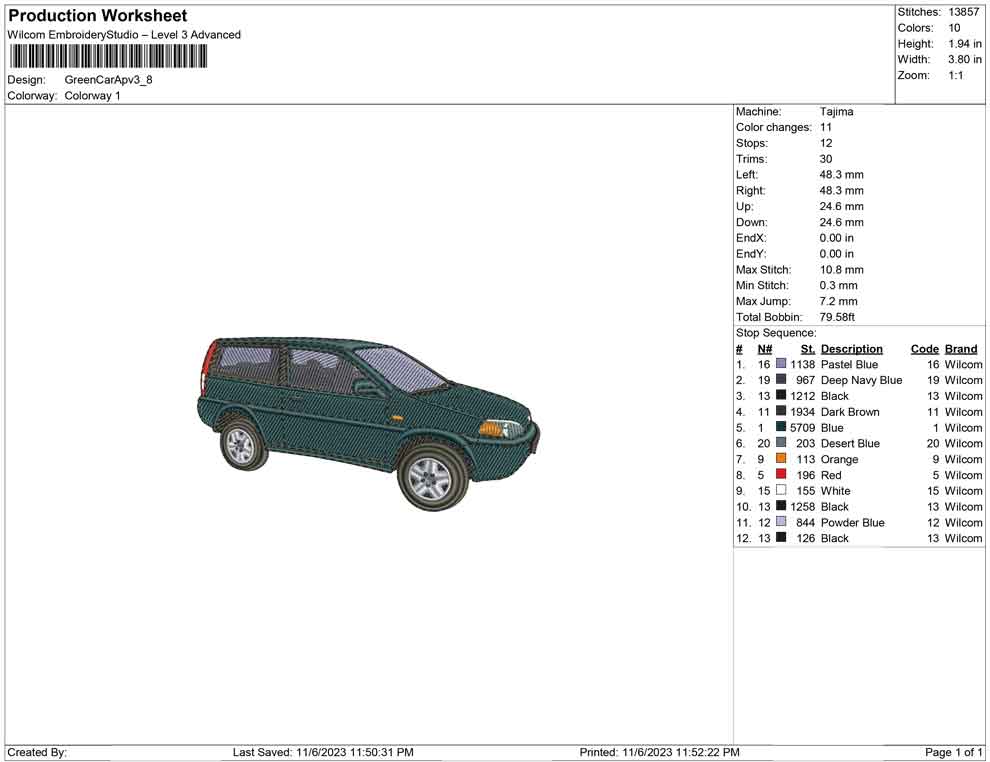Select the Pastel Blue color swatch
The width and height of the screenshot is (990, 762).
pyautogui.click(x=781, y=364)
